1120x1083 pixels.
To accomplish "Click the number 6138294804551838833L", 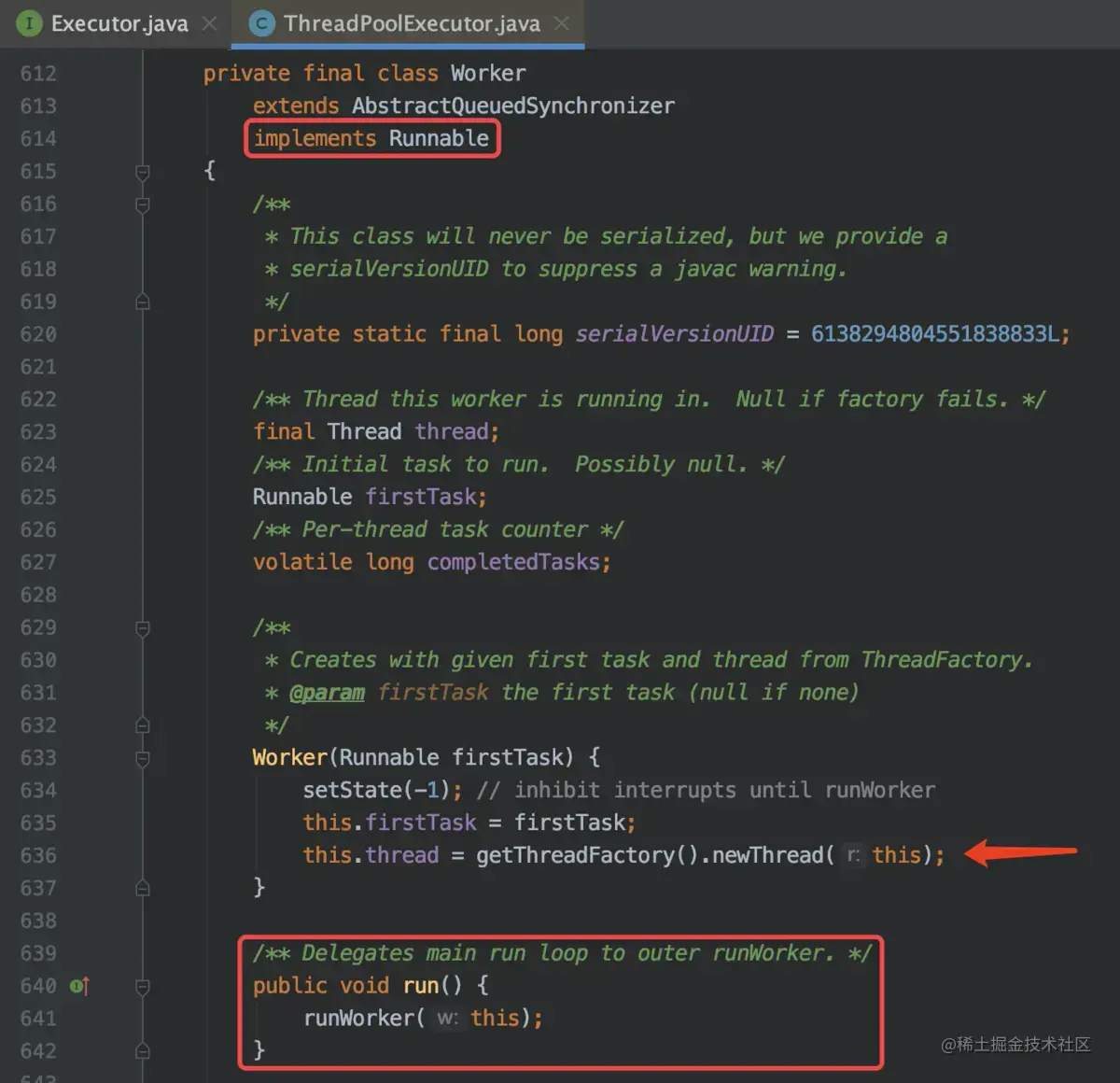I will [935, 334].
